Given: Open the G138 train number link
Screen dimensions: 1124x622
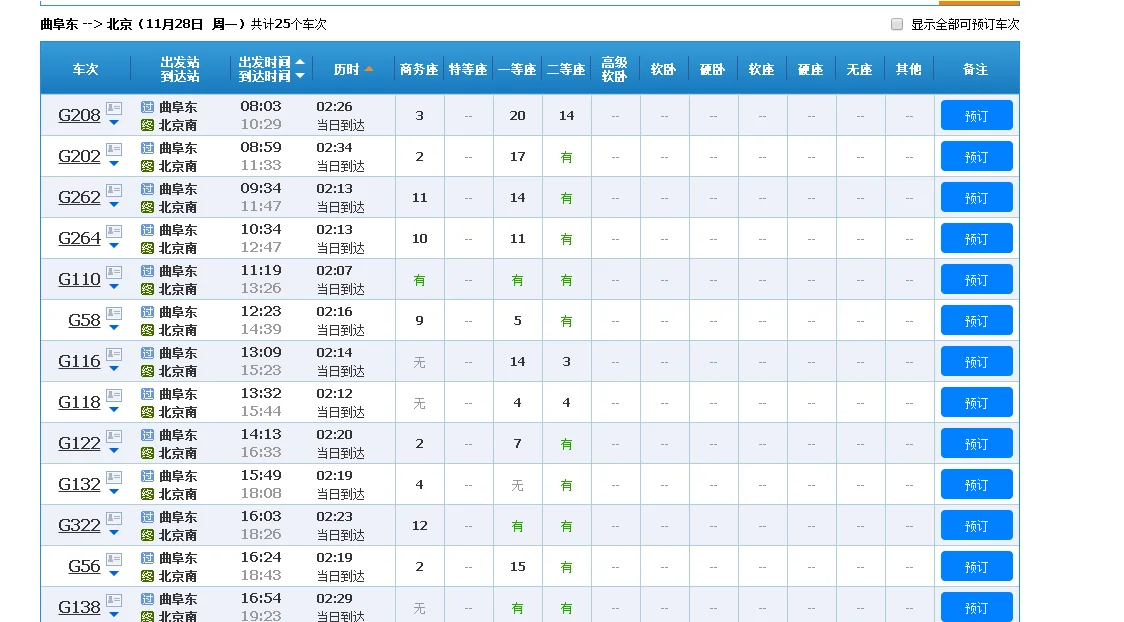Looking at the screenshot, I should click(79, 607).
